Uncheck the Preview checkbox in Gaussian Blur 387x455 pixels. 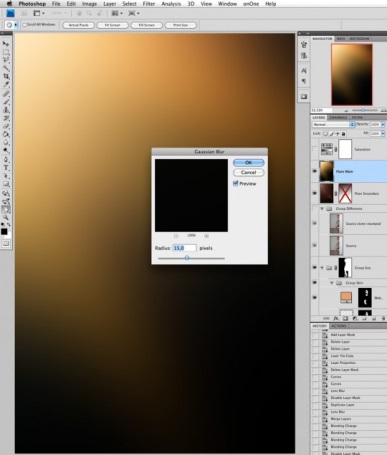point(235,183)
